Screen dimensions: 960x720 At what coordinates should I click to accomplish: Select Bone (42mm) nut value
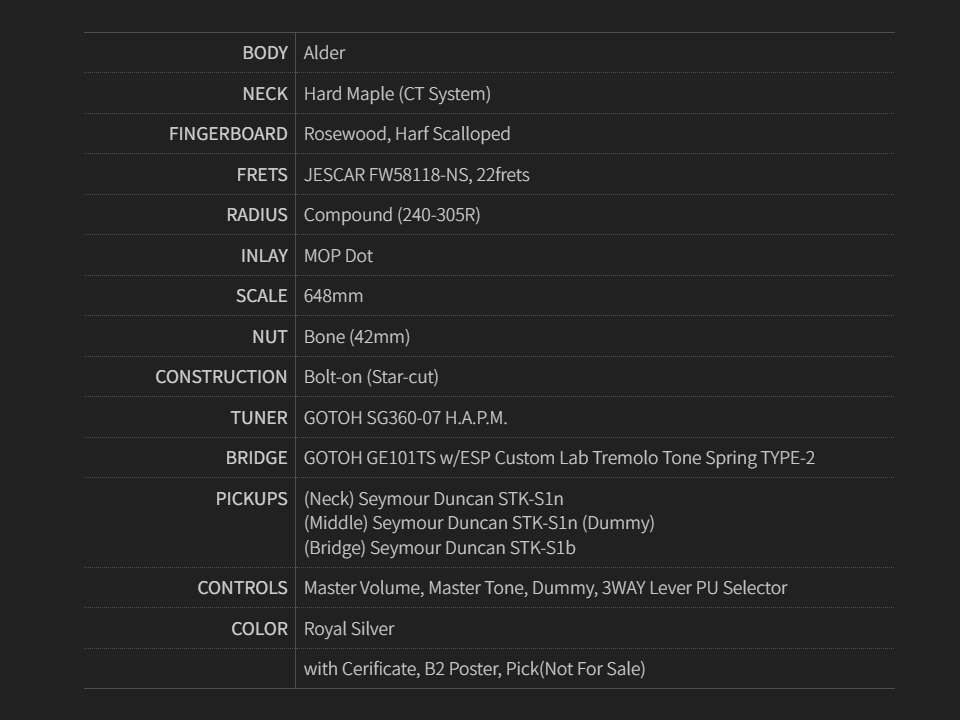(357, 337)
